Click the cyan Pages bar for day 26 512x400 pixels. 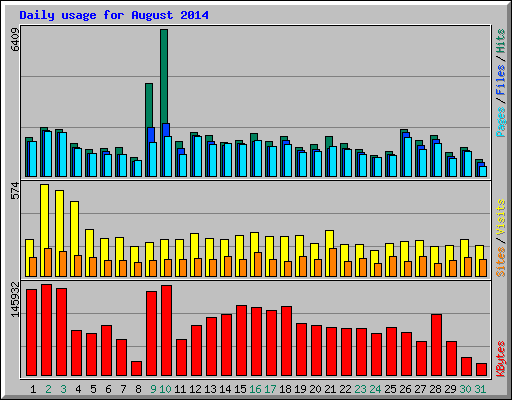(x=408, y=157)
